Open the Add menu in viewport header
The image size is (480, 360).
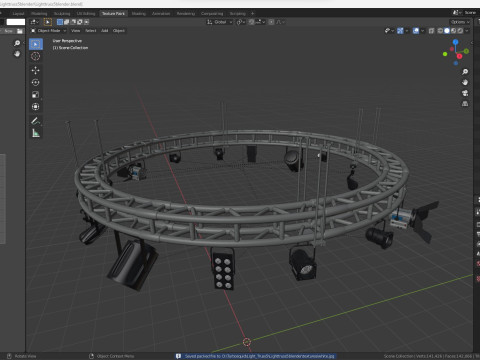click(x=105, y=31)
